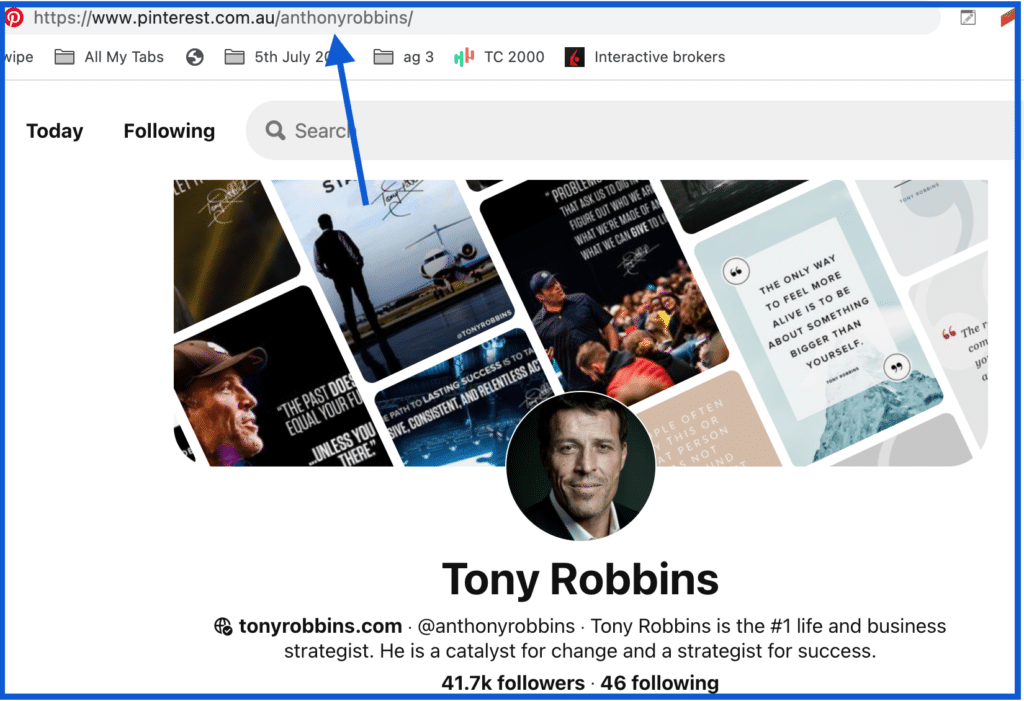Click the magnifying glass search icon

tap(276, 131)
